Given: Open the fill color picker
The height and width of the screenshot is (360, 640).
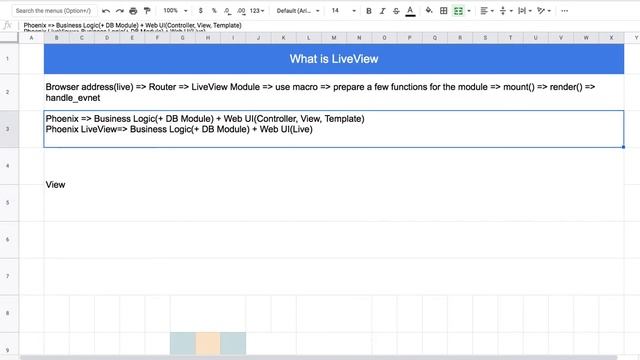Looking at the screenshot, I should click(x=429, y=11).
